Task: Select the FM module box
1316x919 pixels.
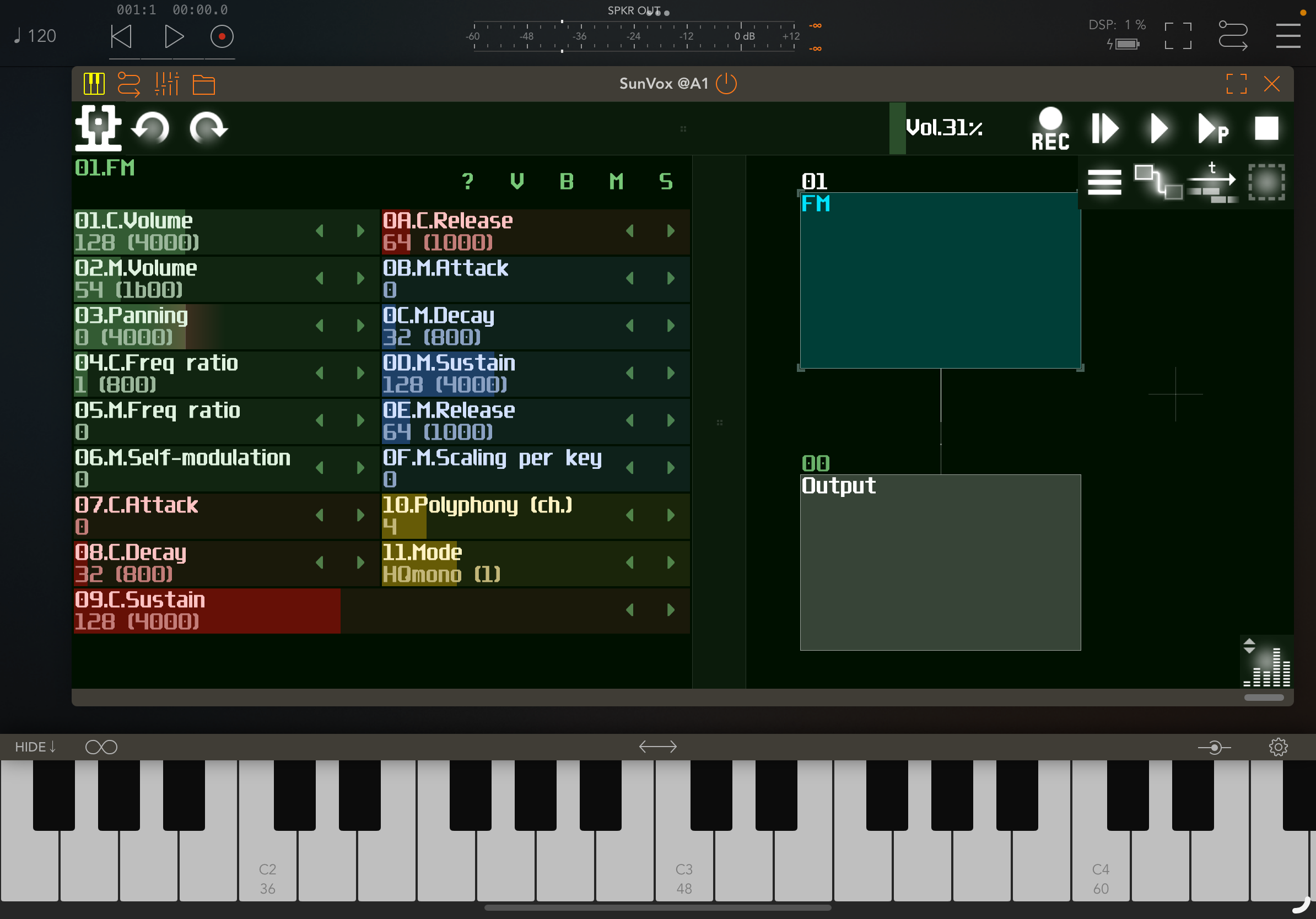Action: point(940,280)
